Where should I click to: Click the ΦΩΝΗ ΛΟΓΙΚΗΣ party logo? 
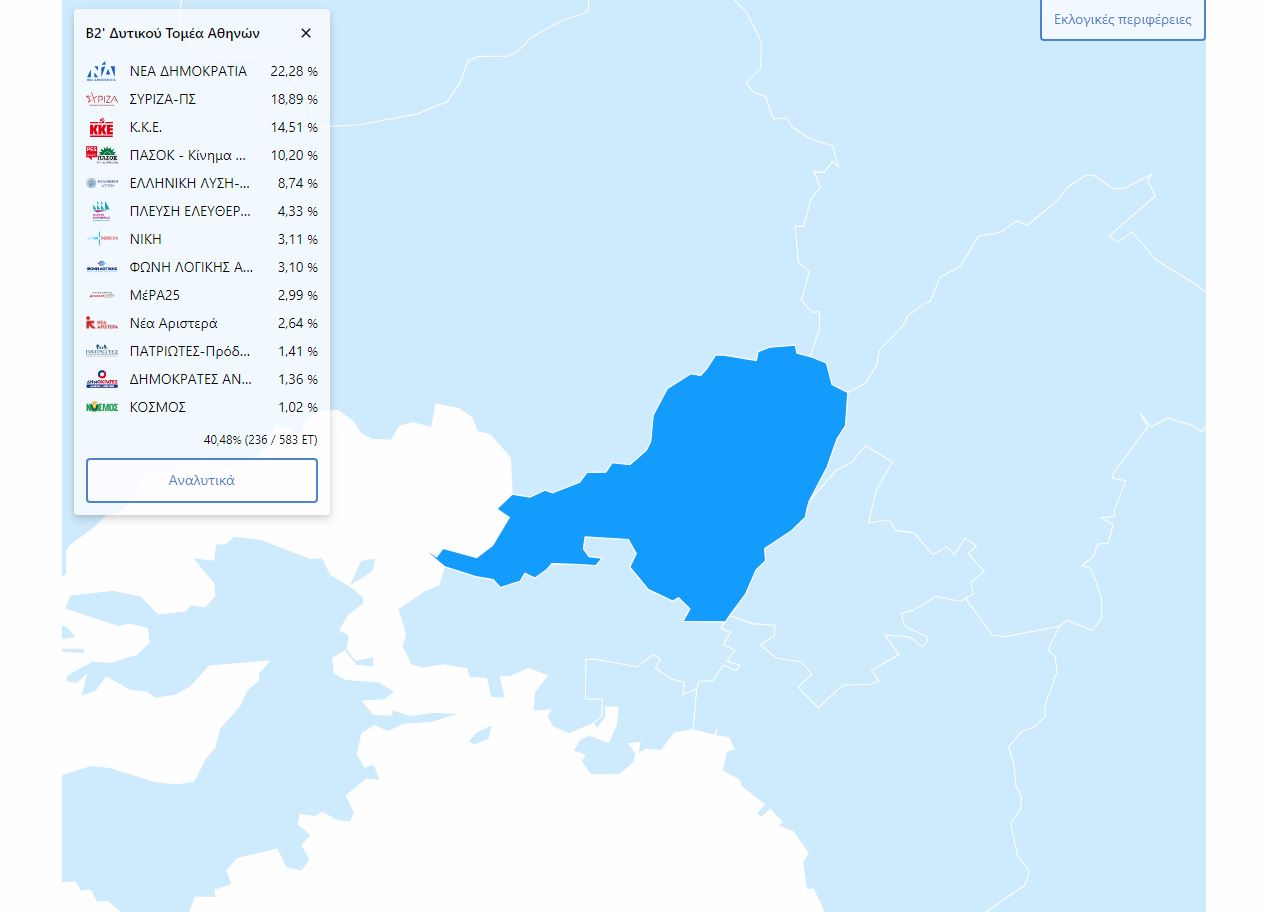[102, 268]
